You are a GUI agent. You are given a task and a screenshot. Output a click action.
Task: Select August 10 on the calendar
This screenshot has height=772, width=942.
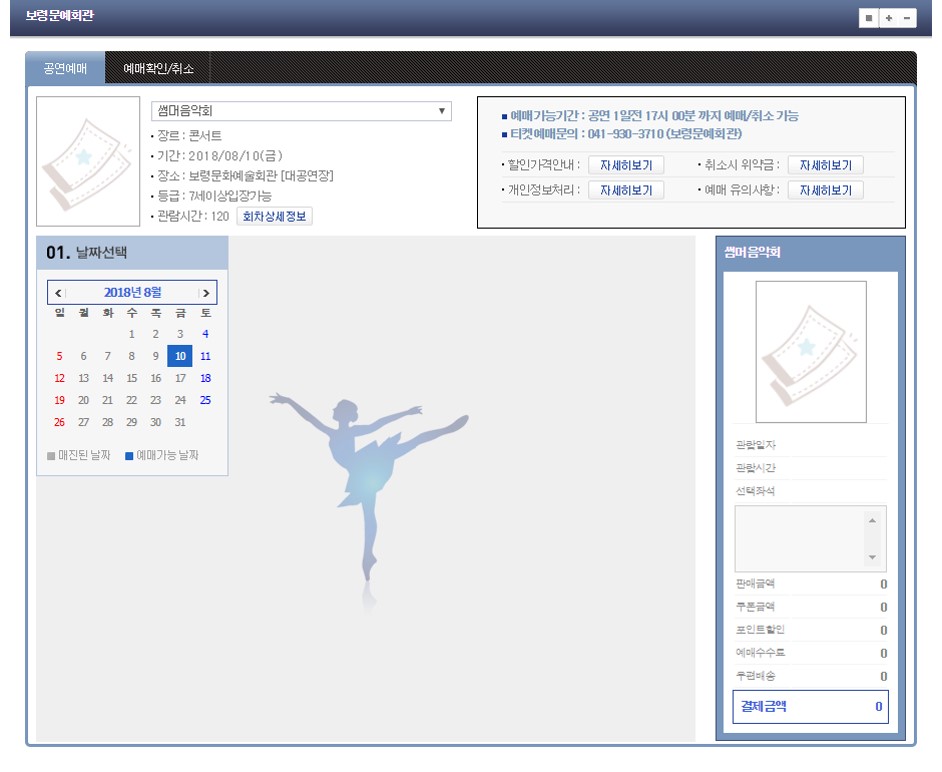180,356
